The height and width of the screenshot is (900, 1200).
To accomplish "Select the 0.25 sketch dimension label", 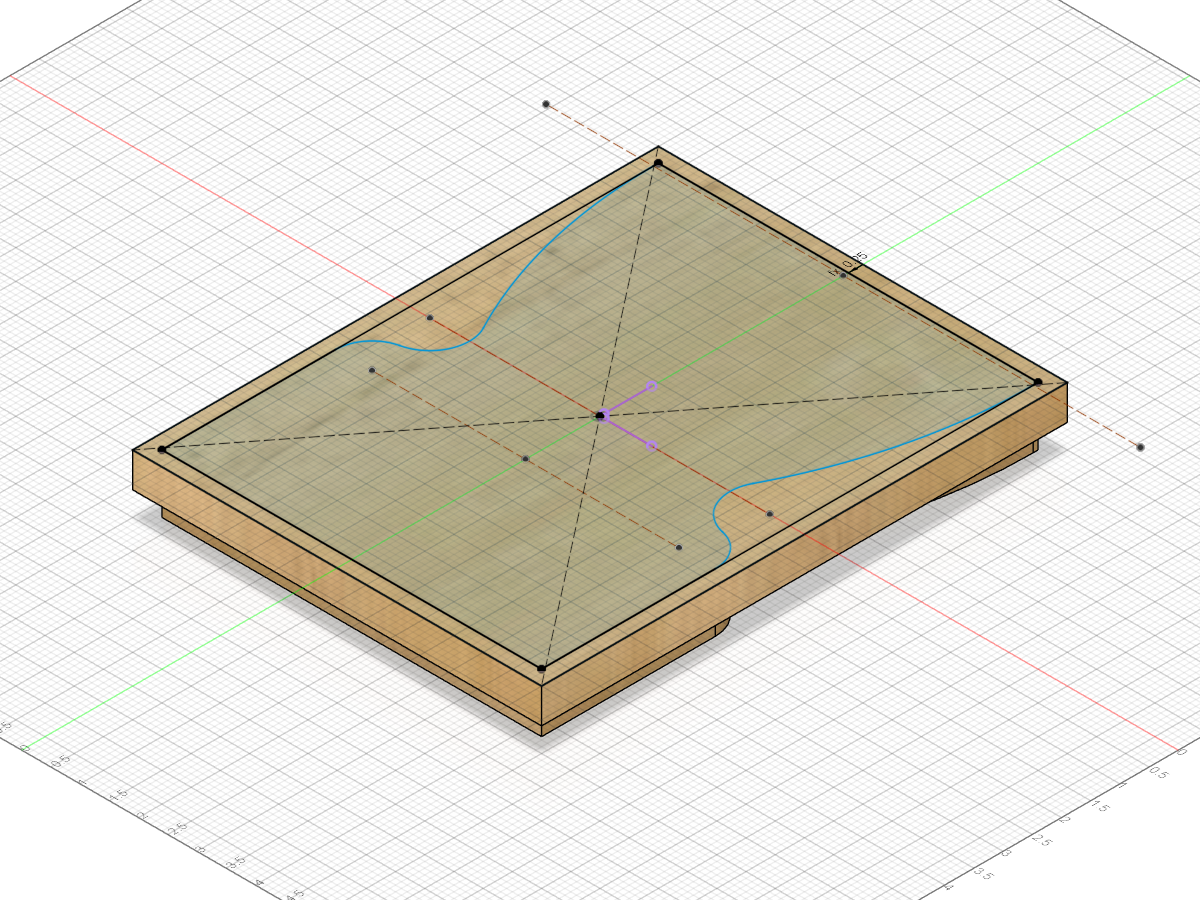I will (853, 260).
